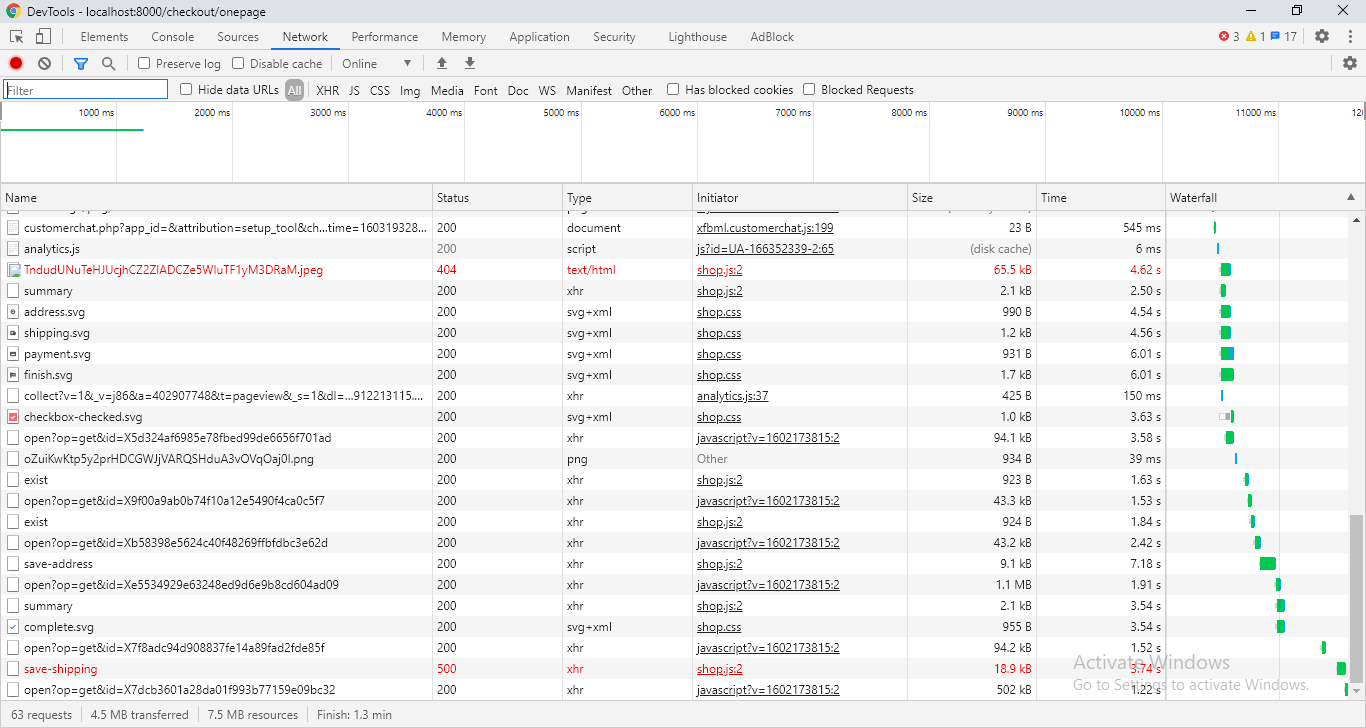Click the checkbox-checked.svg file icon

pos(13,417)
